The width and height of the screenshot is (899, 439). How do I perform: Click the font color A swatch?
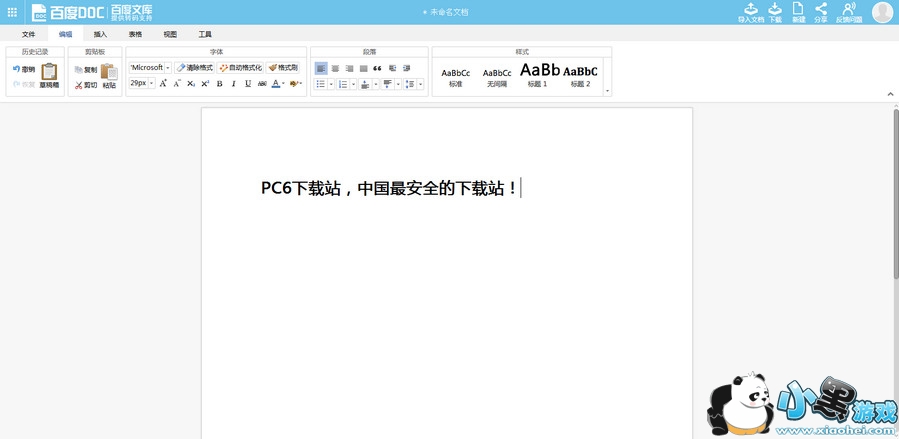coord(276,84)
